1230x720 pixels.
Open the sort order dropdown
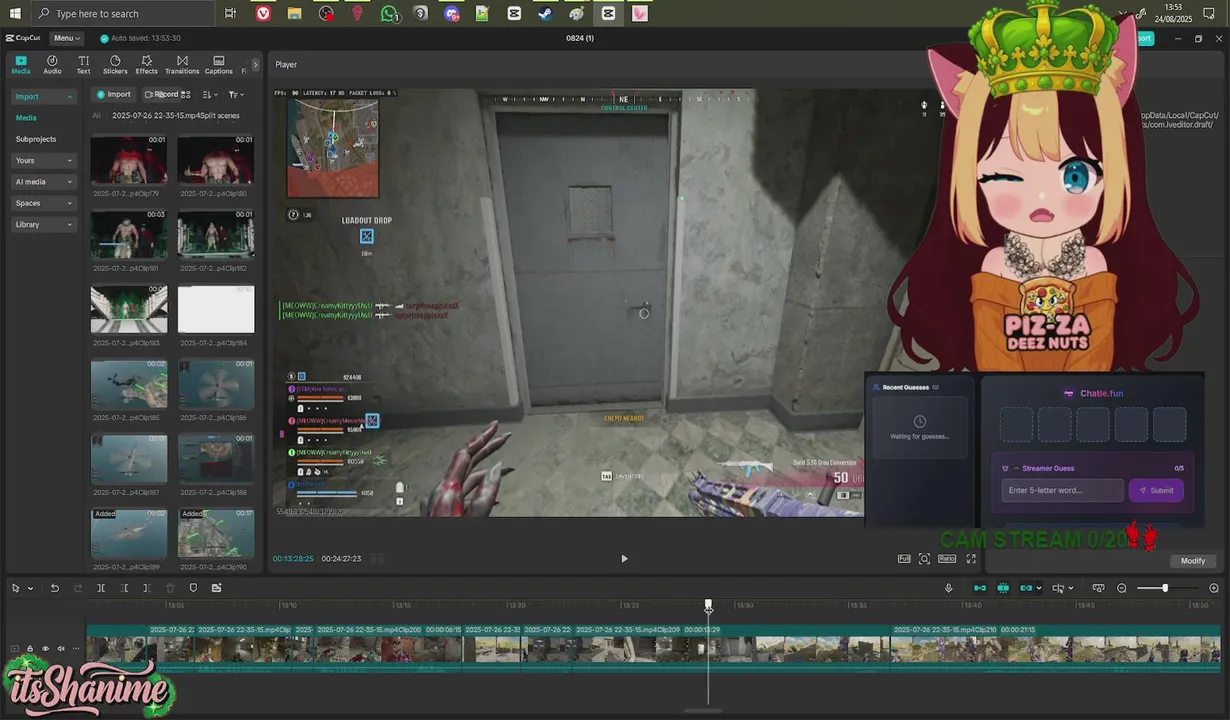pos(209,94)
